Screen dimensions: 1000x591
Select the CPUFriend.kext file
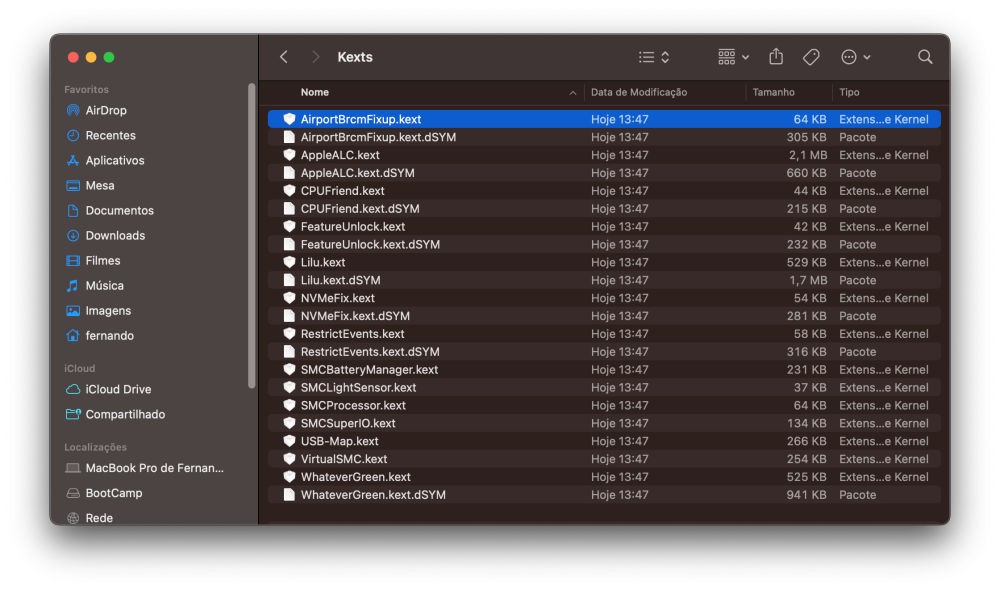click(x=604, y=191)
